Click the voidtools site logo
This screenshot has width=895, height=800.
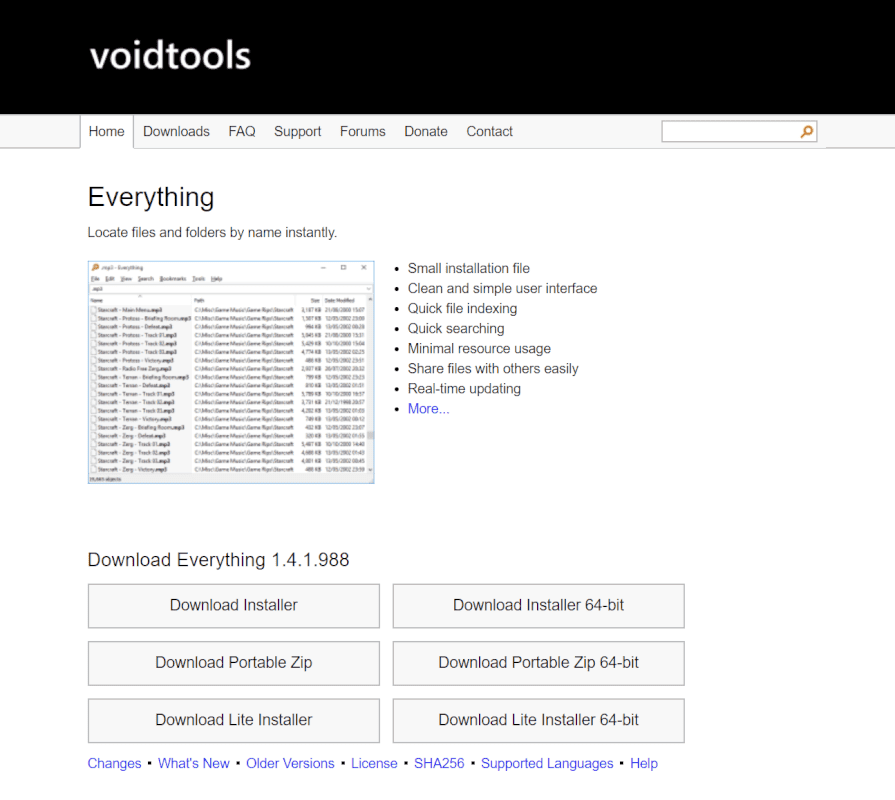[x=170, y=55]
